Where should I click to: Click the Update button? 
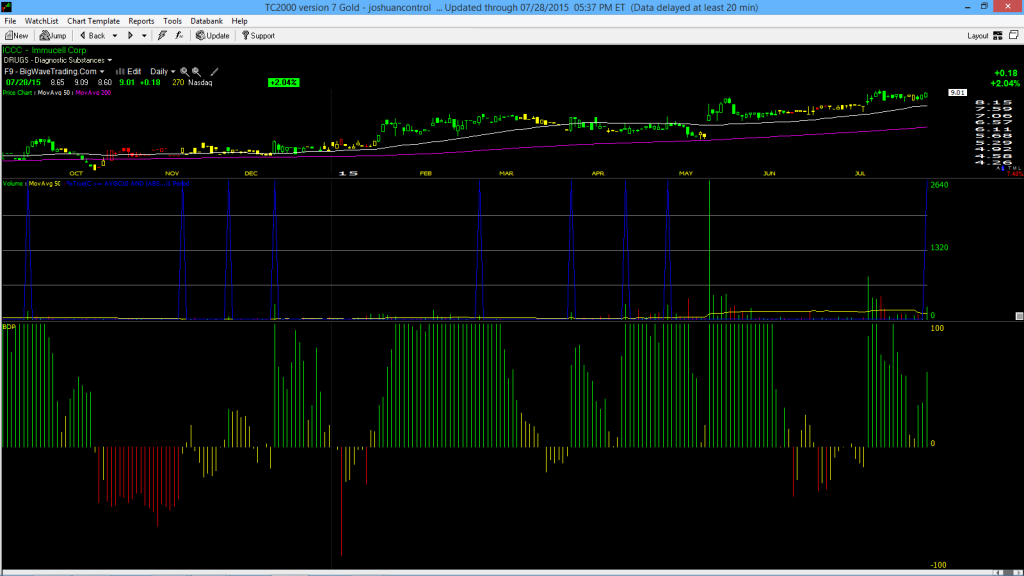click(x=213, y=35)
